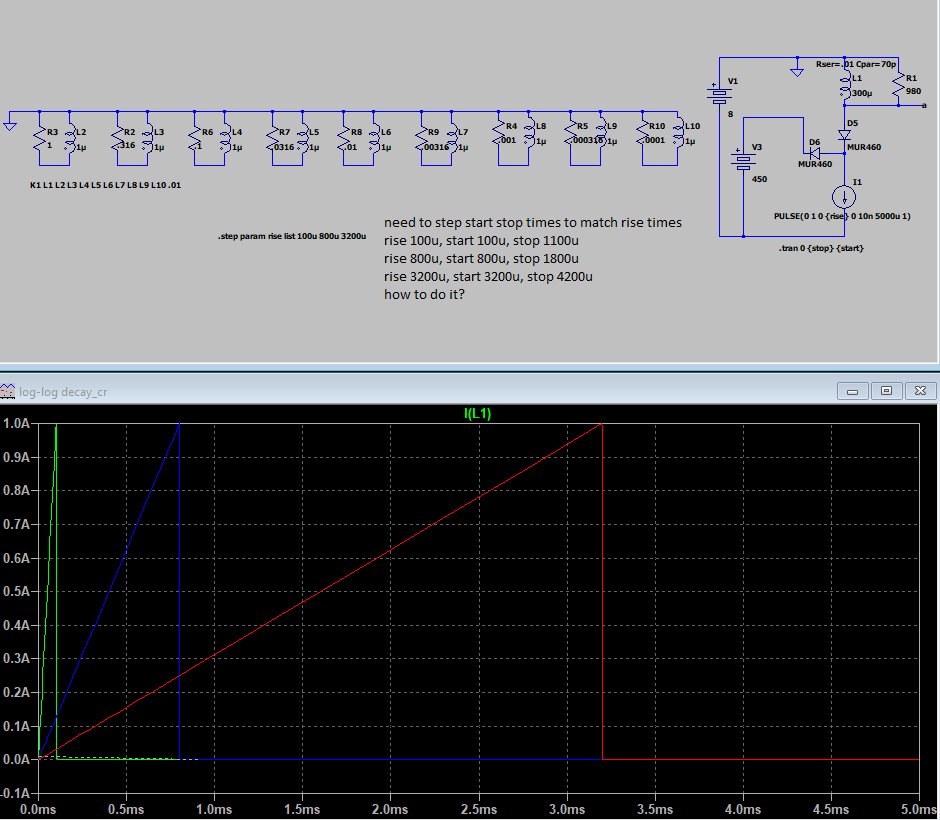
Task: Select the R1 980-ohm resistor symbol
Action: (x=899, y=86)
